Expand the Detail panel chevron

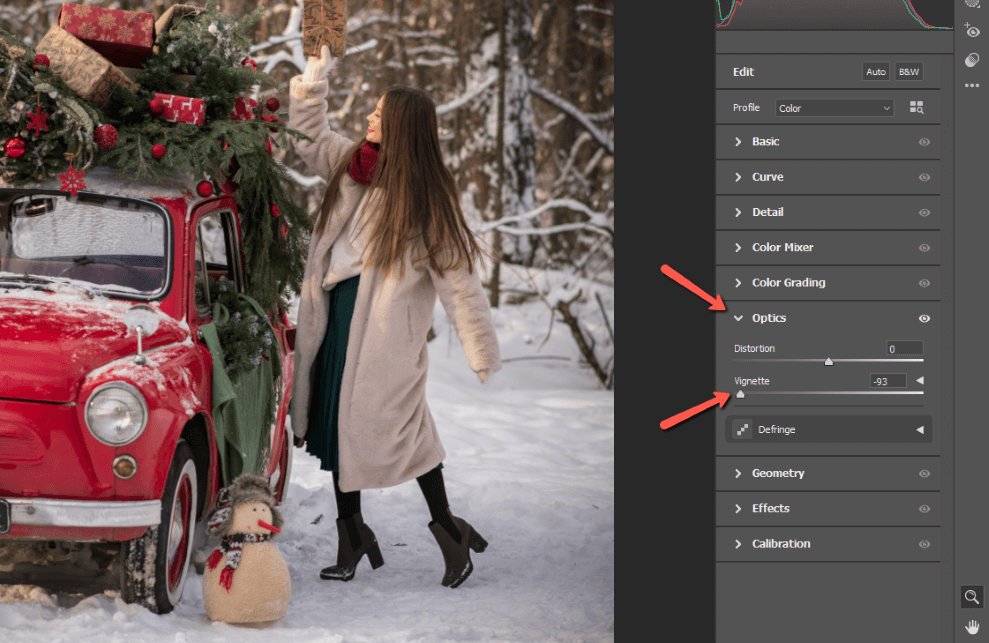(x=738, y=213)
